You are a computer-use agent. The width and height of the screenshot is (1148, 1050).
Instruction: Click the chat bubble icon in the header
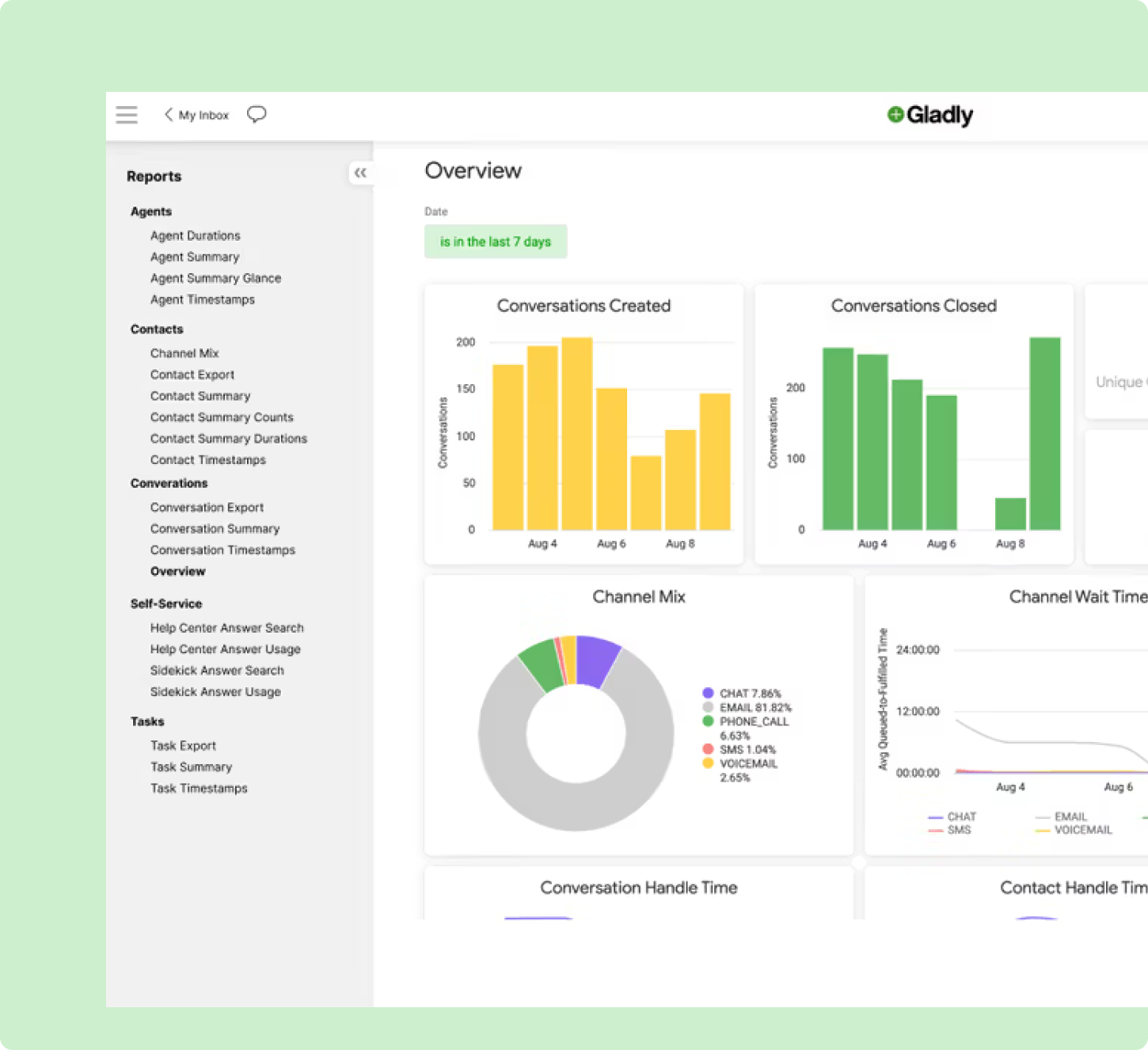pyautogui.click(x=256, y=115)
